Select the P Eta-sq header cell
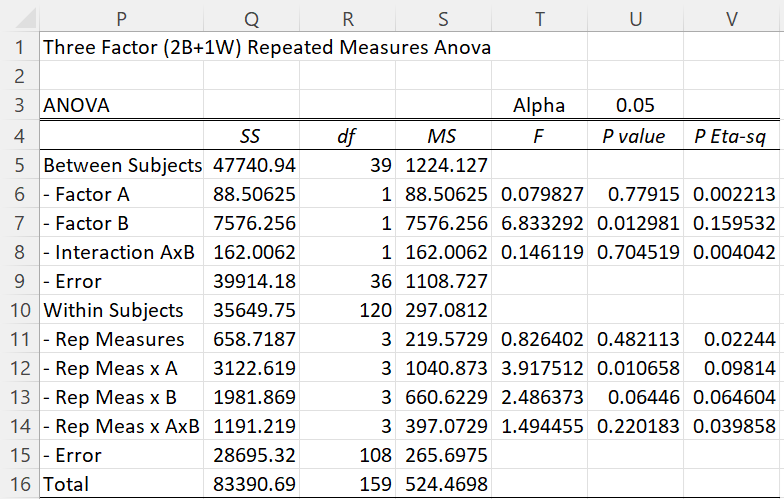784x499 pixels. point(732,136)
